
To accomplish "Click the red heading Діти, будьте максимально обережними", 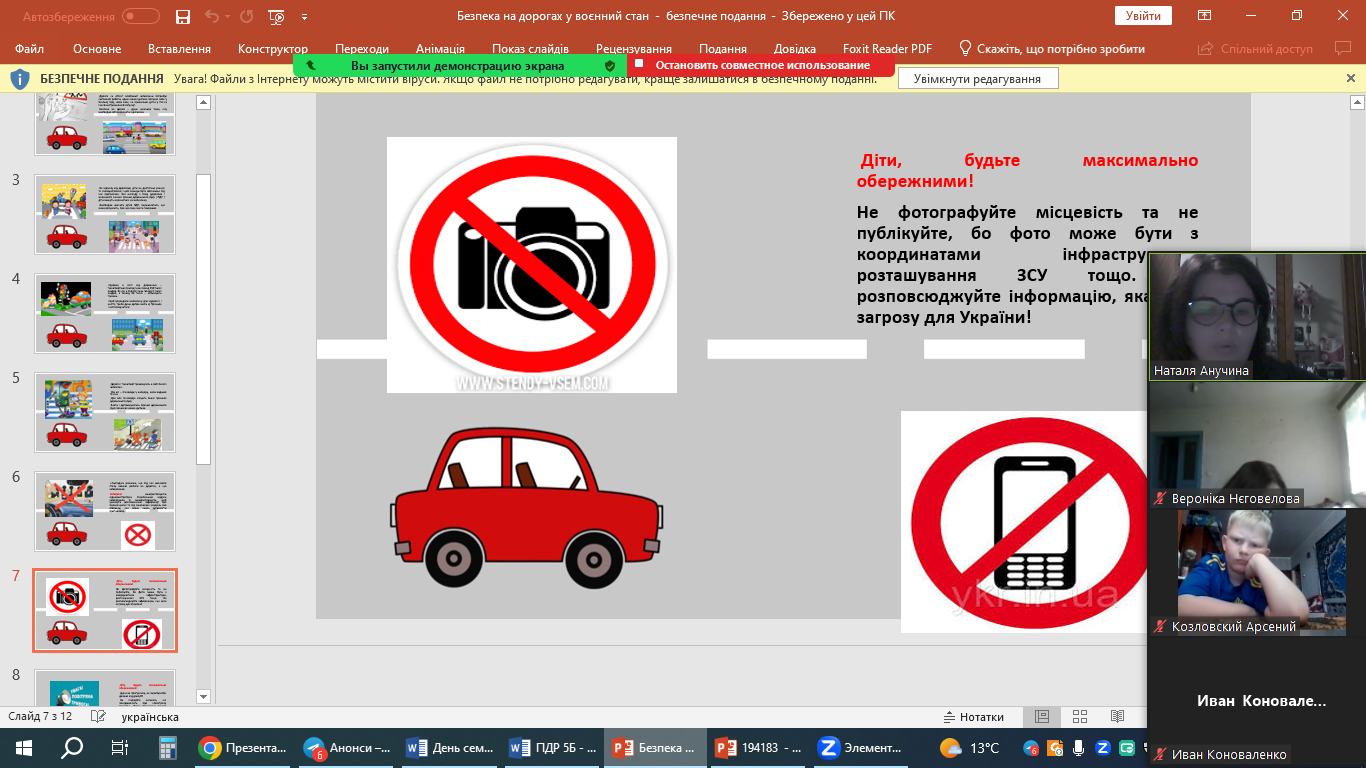I will (x=1027, y=171).
